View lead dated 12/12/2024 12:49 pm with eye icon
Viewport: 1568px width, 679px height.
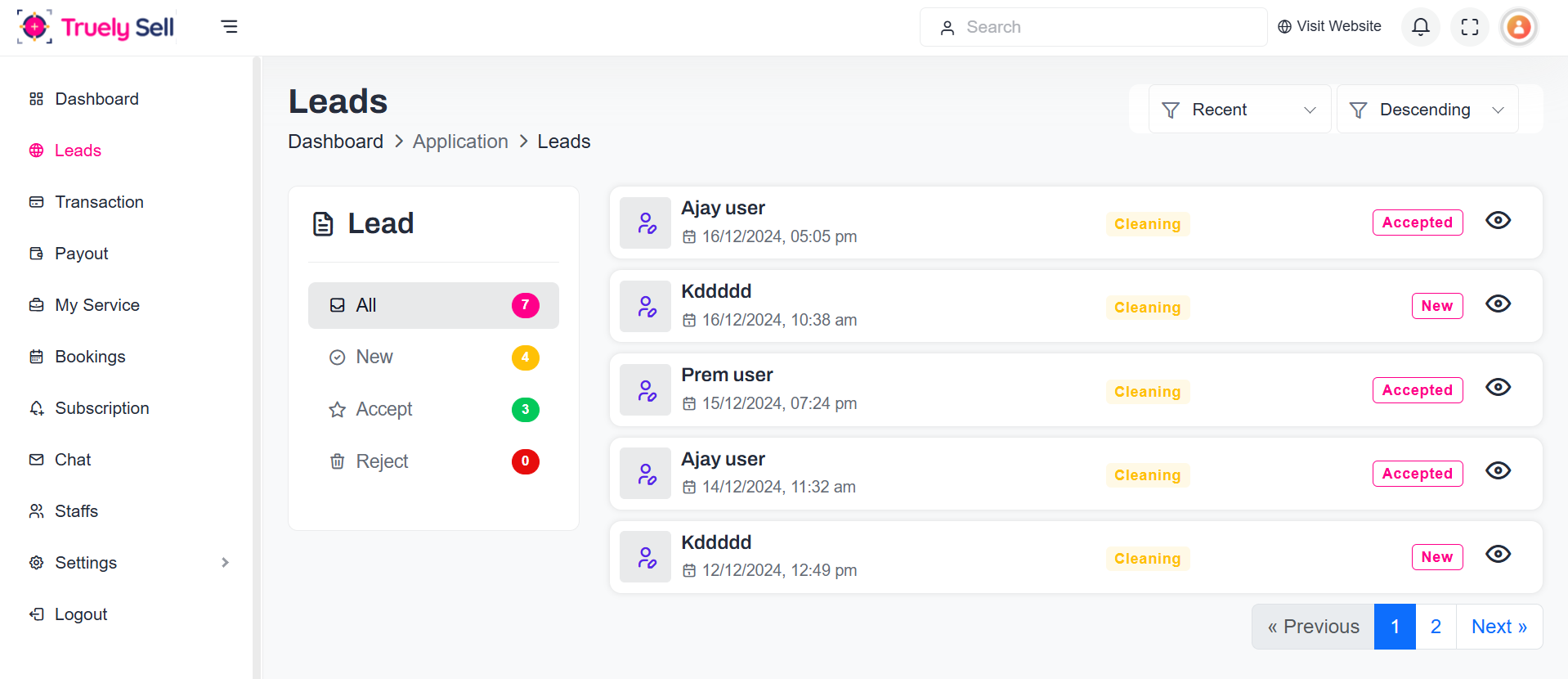click(x=1498, y=554)
